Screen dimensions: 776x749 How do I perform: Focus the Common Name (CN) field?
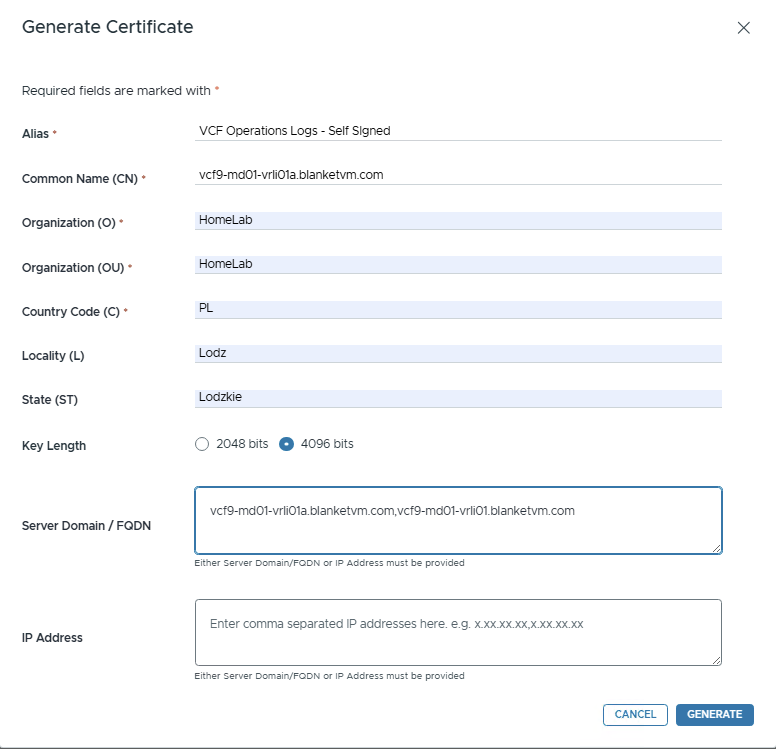point(458,174)
